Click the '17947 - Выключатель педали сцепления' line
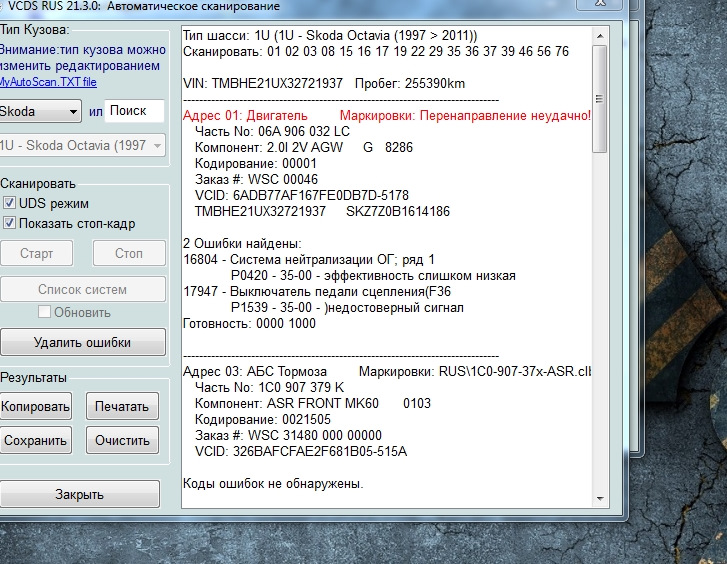The width and height of the screenshot is (727, 564). [x=317, y=291]
